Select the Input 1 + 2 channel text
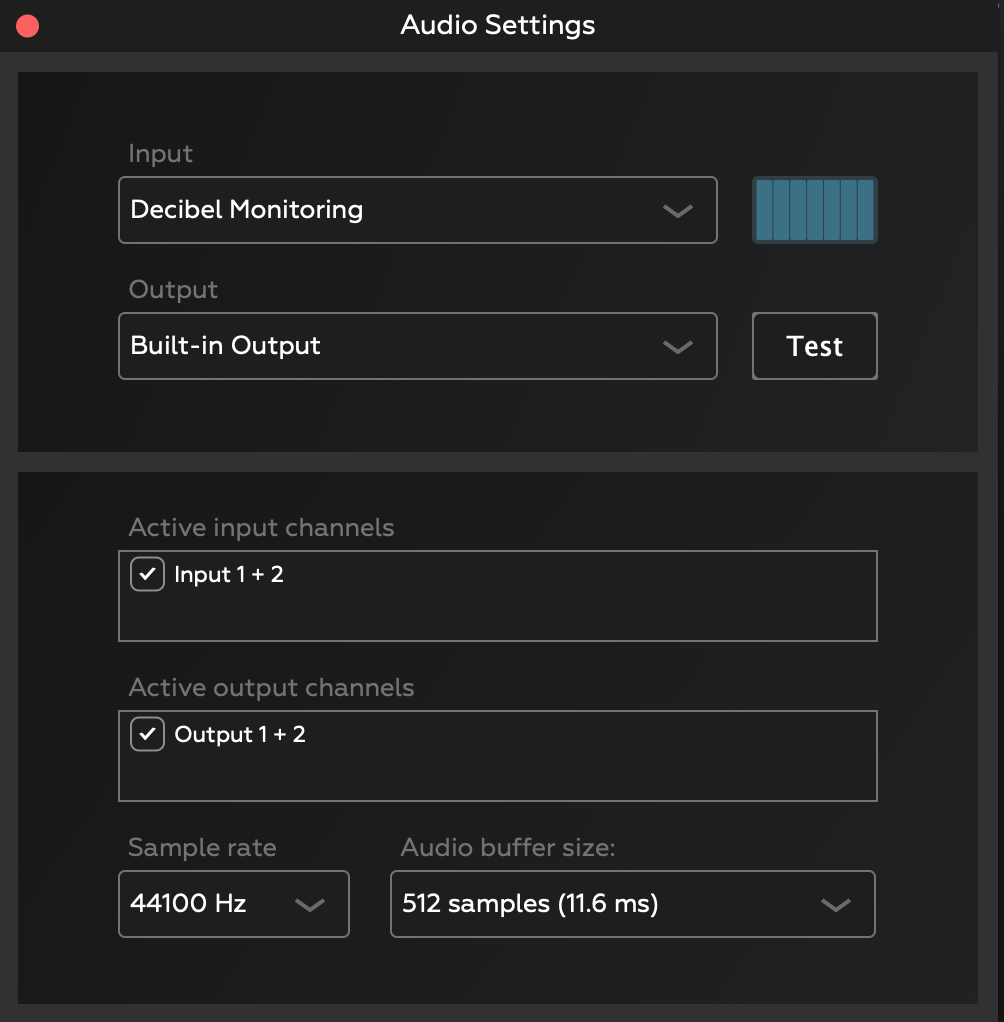 tap(229, 574)
